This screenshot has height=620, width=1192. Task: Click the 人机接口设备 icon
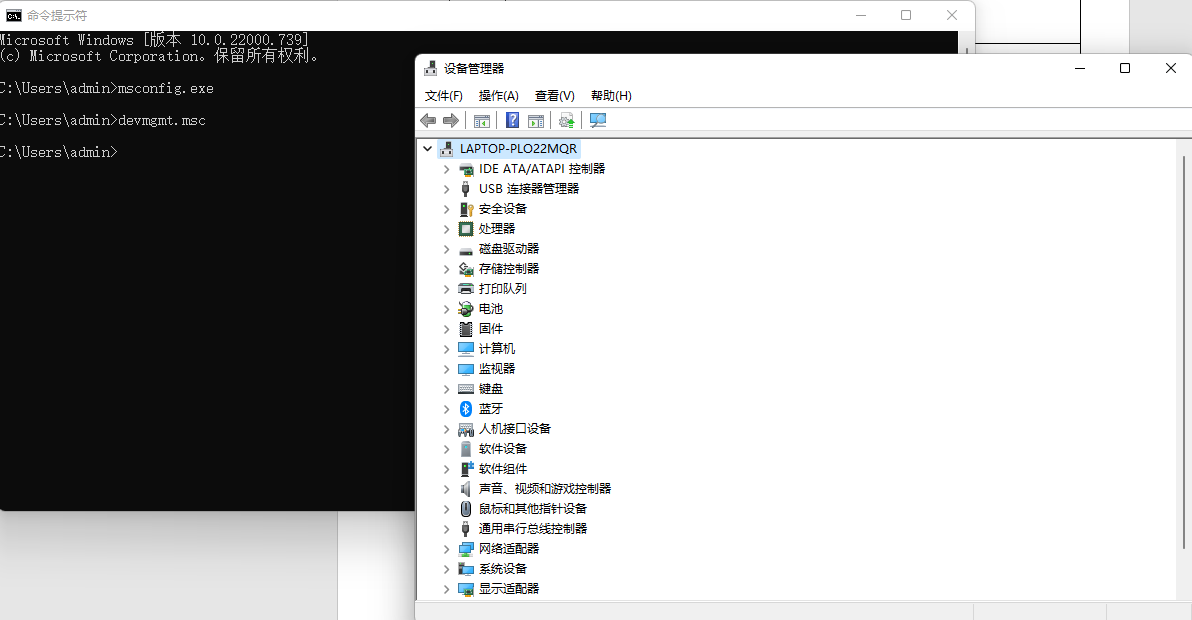pos(466,429)
